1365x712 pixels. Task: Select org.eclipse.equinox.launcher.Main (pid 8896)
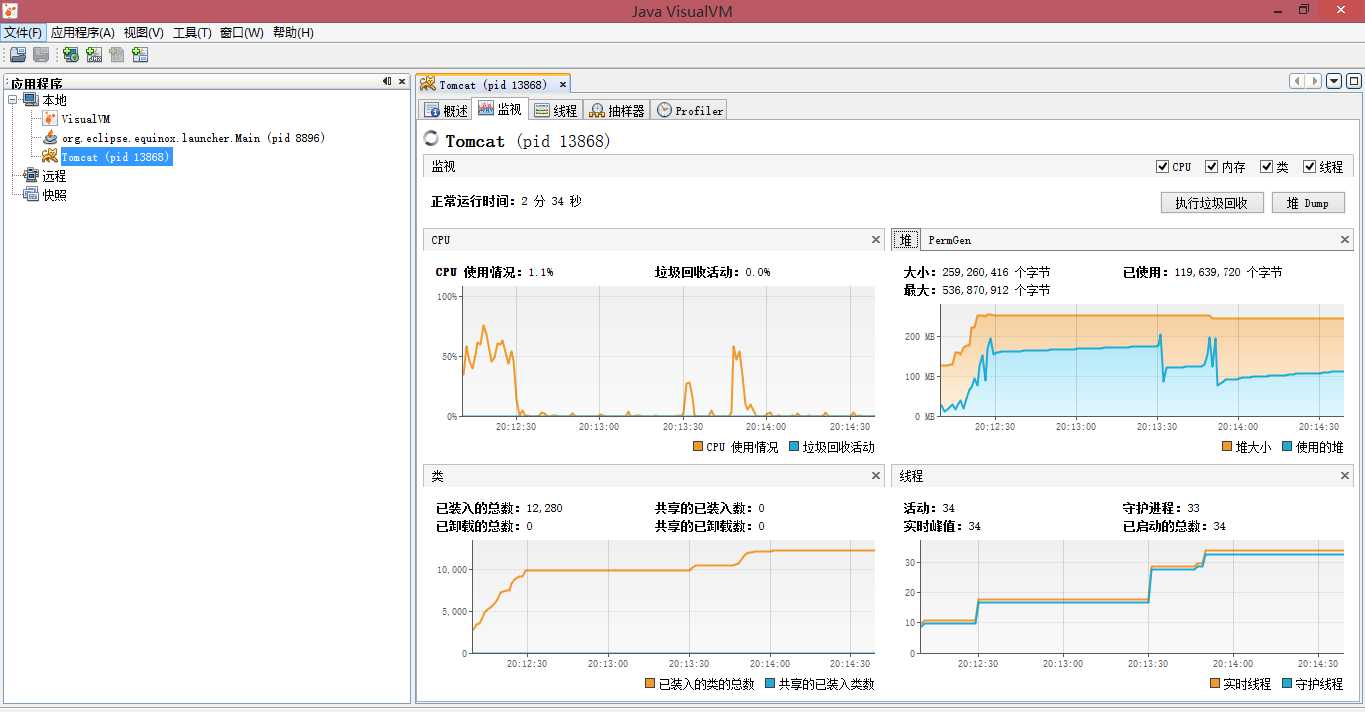193,138
